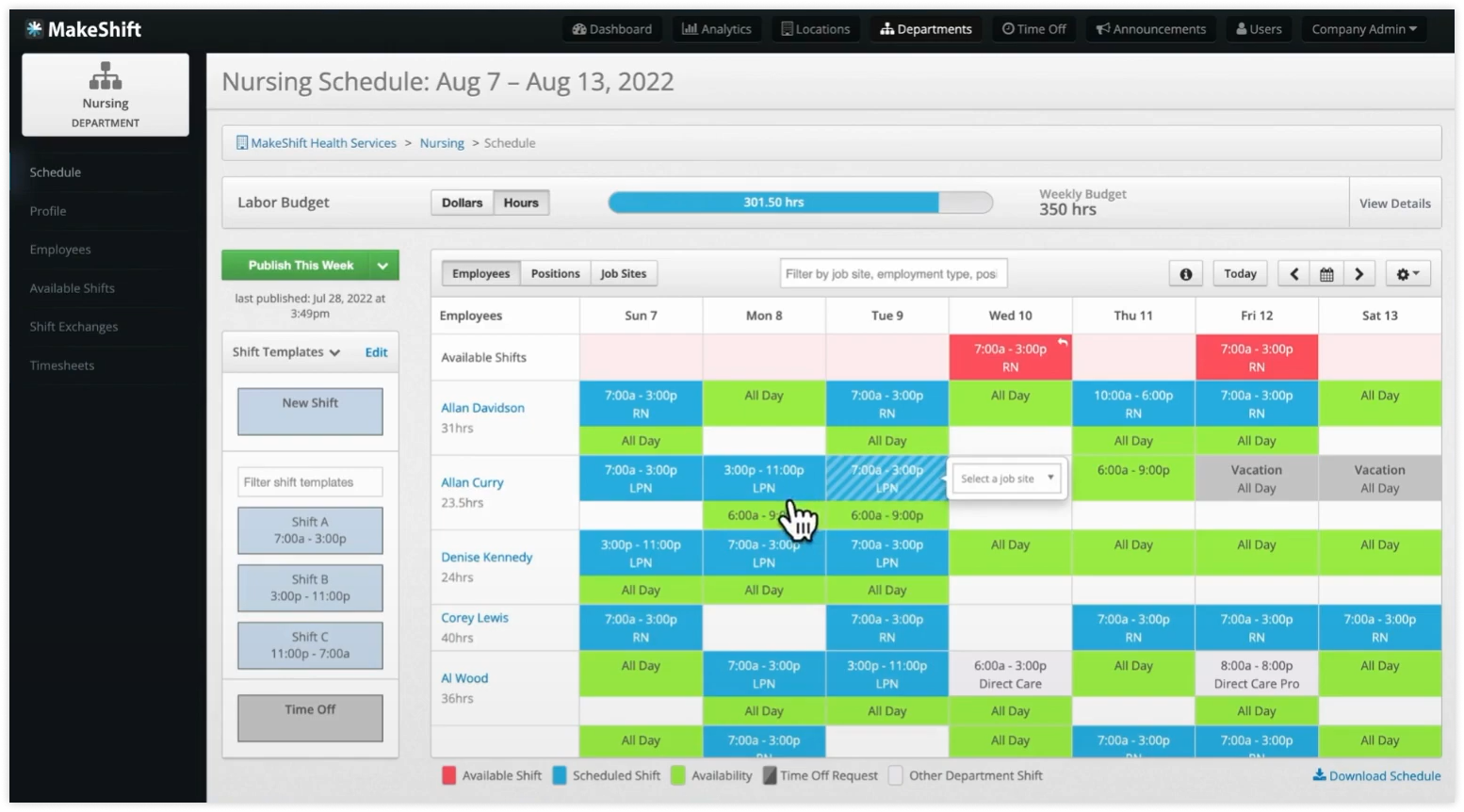
Task: Click the MakeShift logo
Action: tap(83, 29)
